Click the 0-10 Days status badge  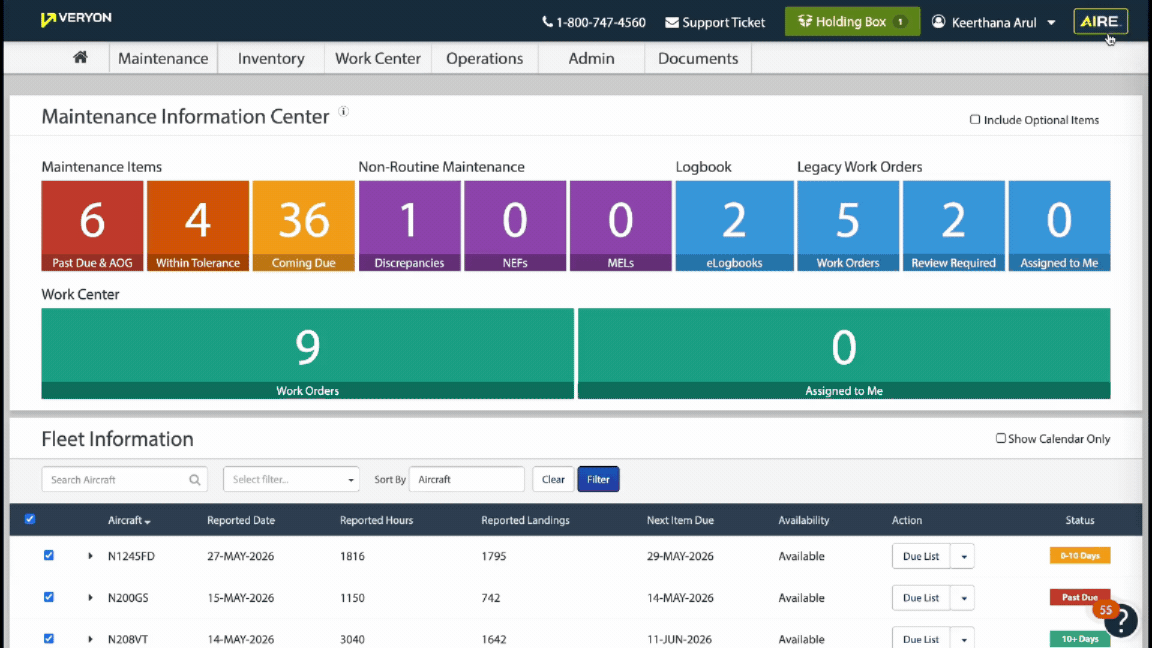tap(1080, 555)
